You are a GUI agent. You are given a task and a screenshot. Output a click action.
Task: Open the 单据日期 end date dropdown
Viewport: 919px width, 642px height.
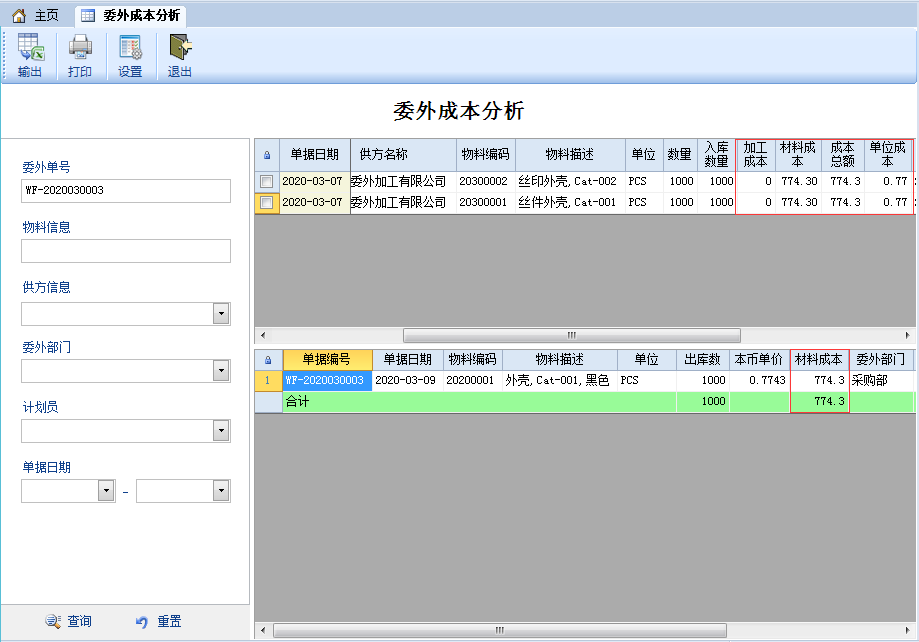(x=221, y=491)
